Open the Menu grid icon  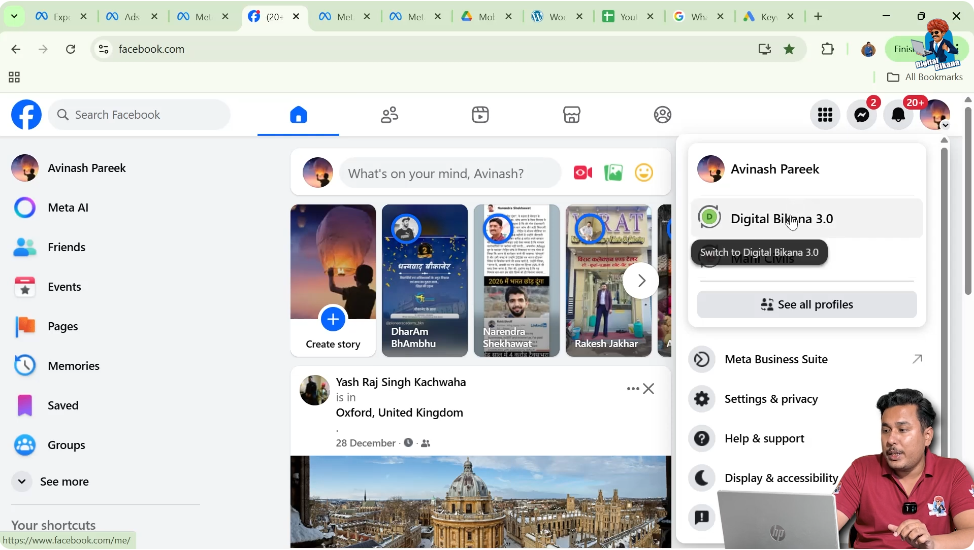825,114
